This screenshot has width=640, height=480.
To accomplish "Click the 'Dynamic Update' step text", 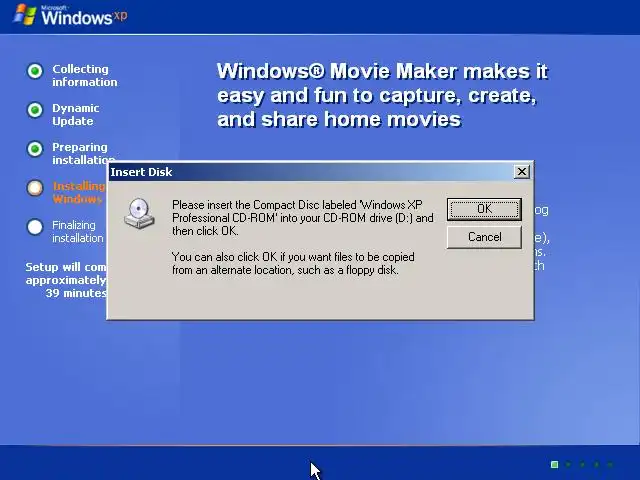I will [76, 115].
